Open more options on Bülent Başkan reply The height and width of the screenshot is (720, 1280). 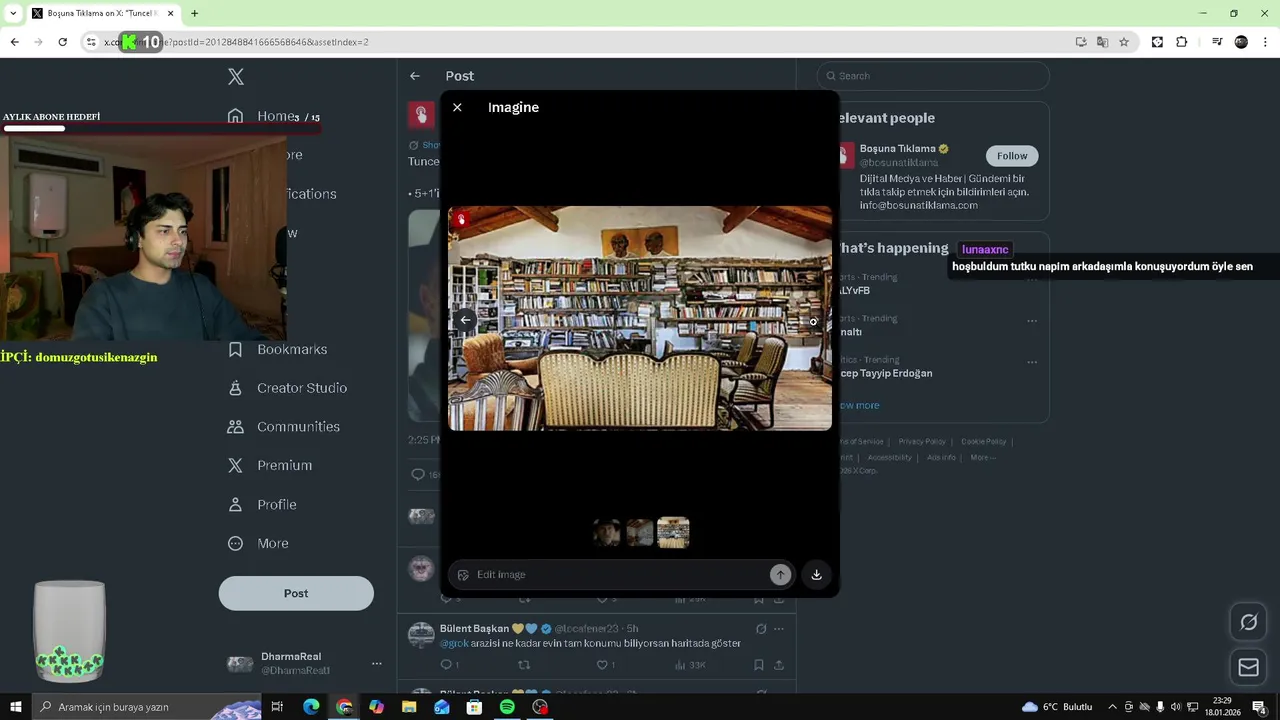pyautogui.click(x=779, y=629)
